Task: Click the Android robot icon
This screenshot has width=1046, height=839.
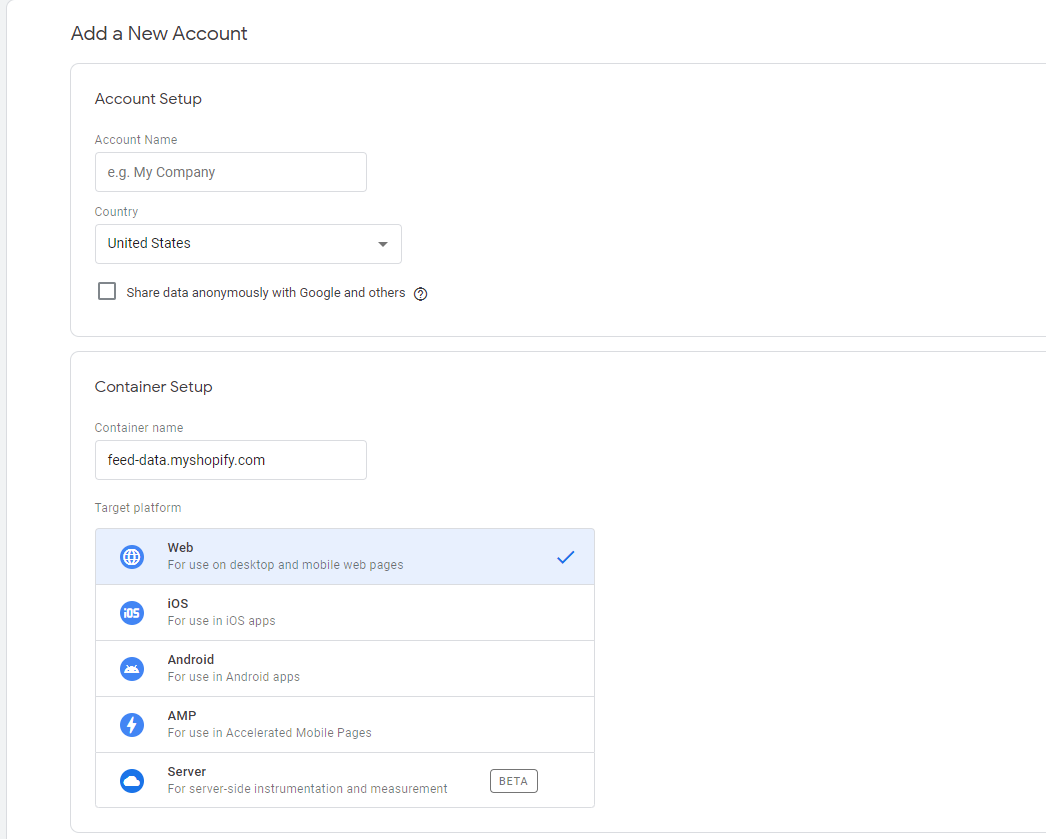Action: point(132,669)
